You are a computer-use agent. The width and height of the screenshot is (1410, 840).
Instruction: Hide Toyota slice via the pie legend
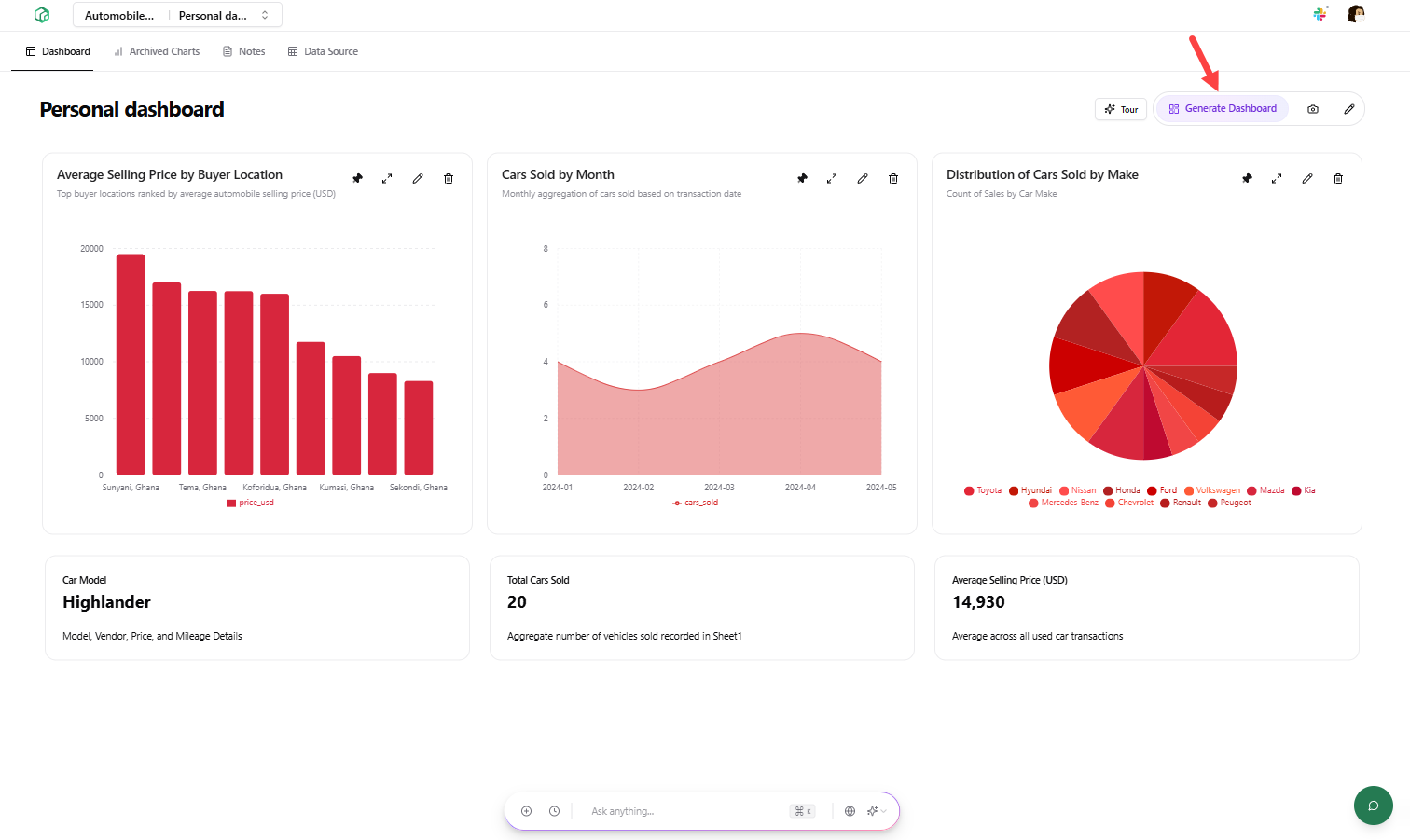[982, 490]
